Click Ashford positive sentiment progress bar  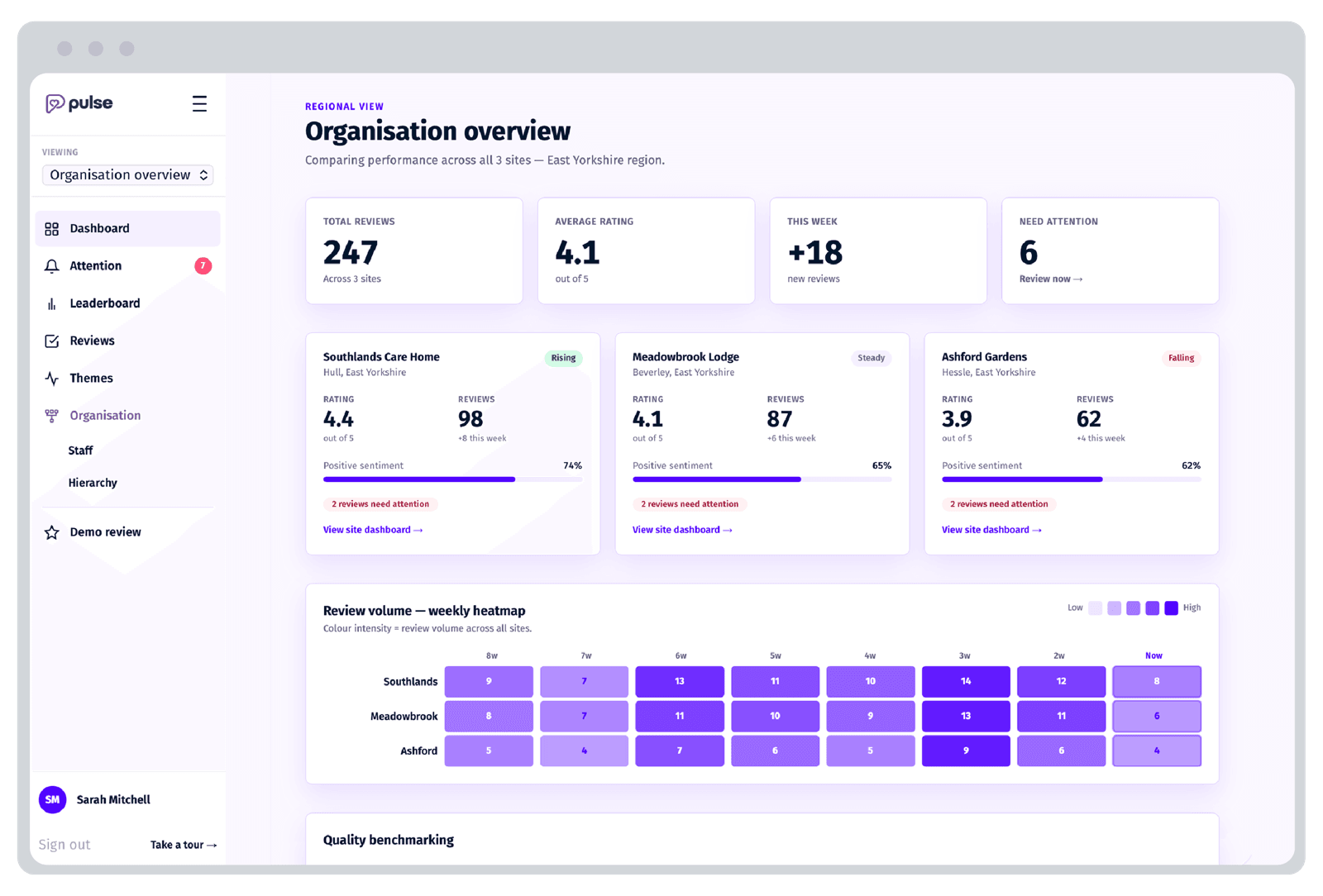(1071, 479)
